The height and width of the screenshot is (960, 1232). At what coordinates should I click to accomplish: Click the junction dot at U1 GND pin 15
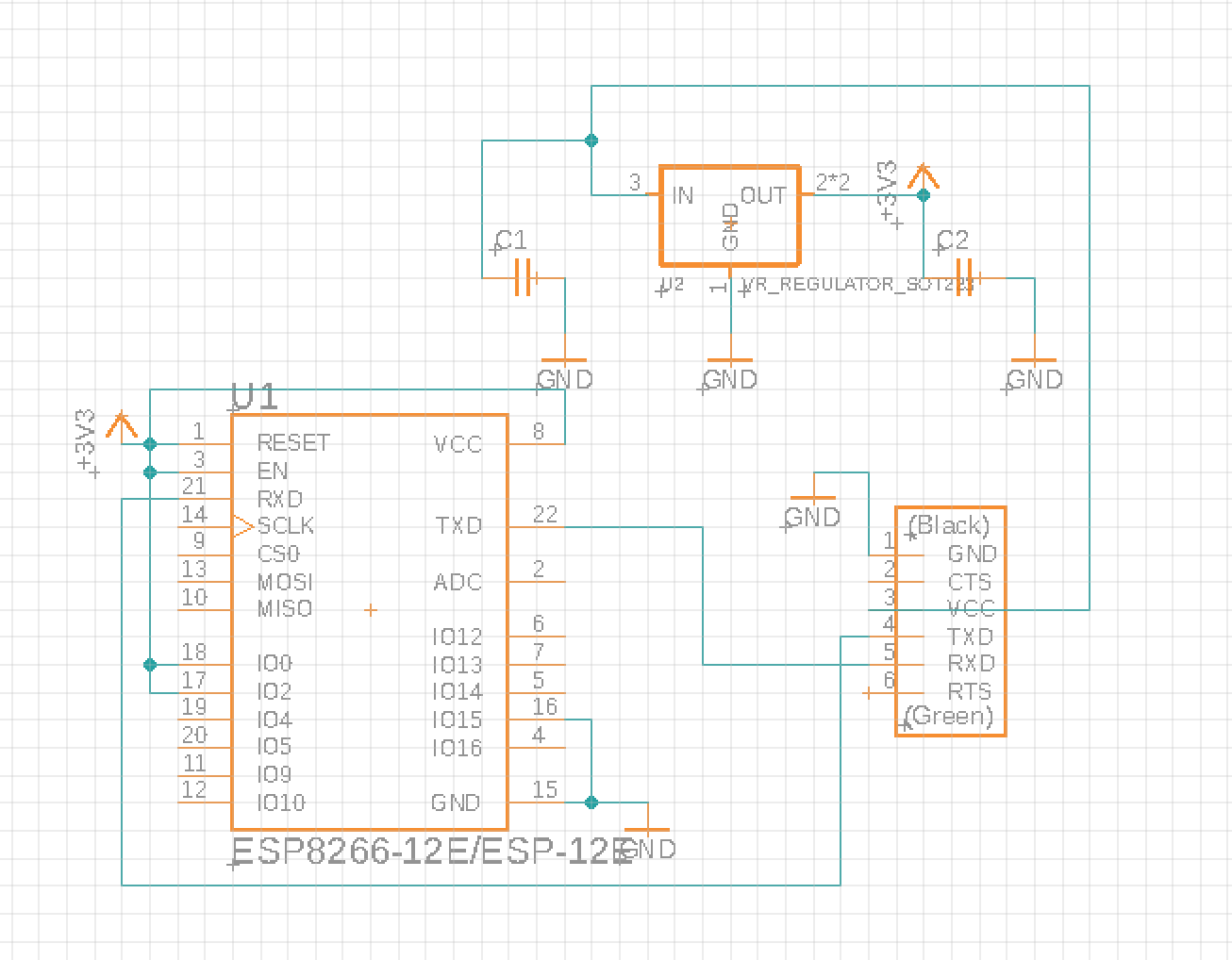click(591, 803)
